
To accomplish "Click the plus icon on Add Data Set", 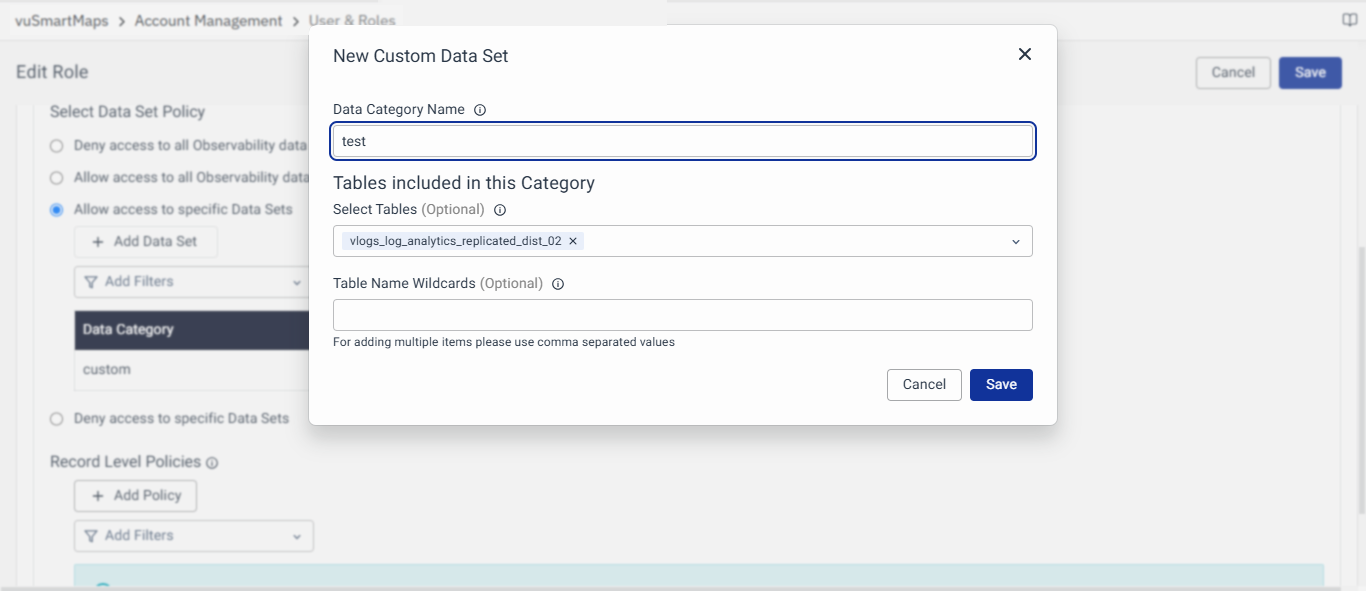I will click(x=98, y=242).
